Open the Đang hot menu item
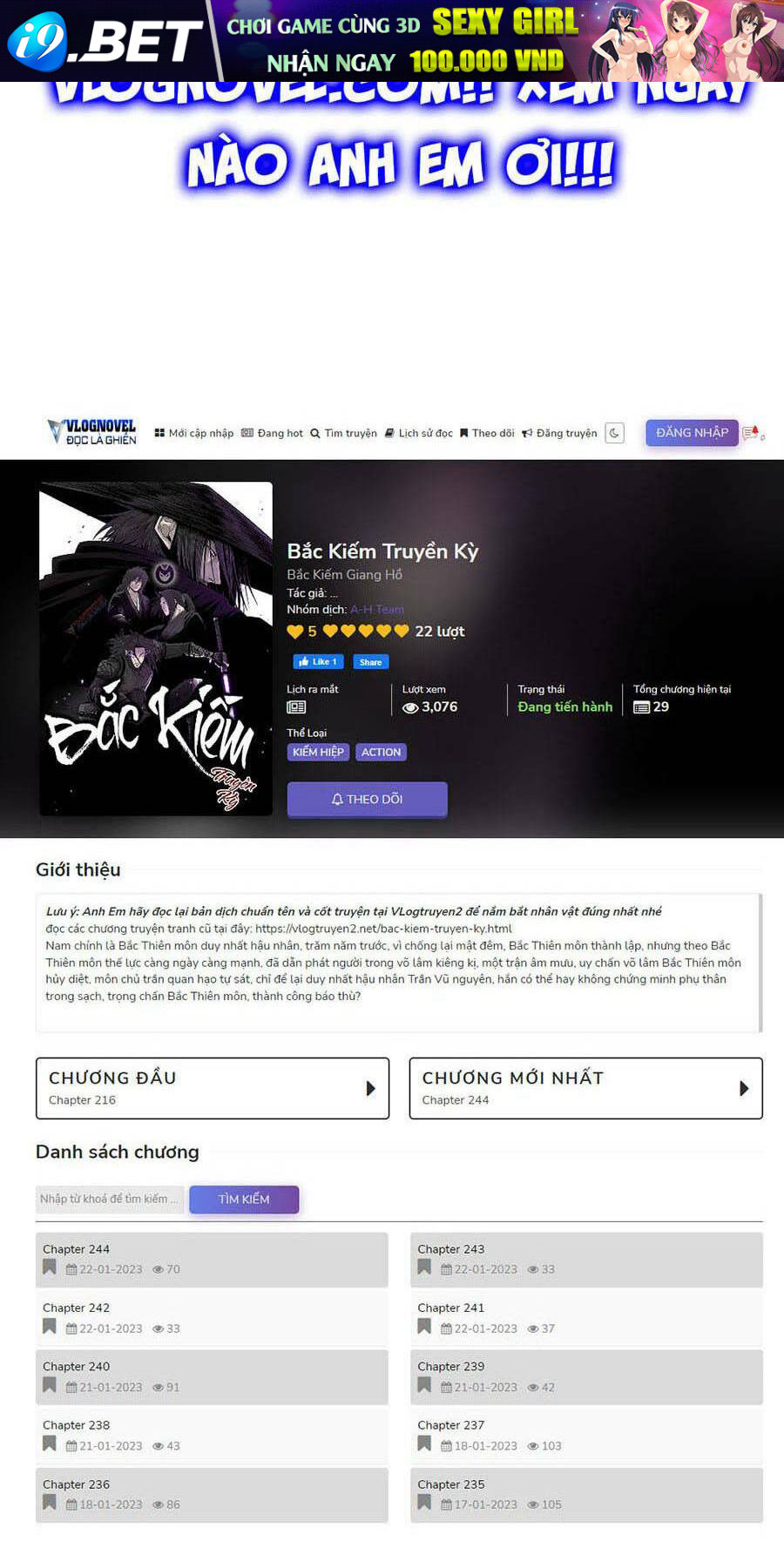The image size is (784, 1548). coord(272,433)
